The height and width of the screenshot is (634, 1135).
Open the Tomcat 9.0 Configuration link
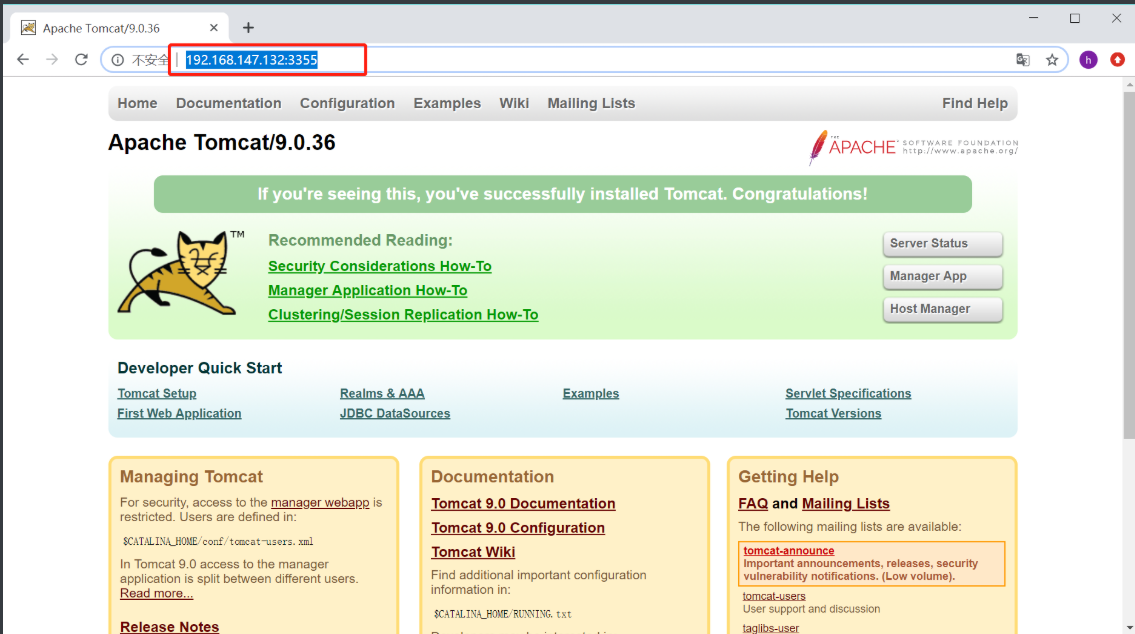click(x=518, y=528)
